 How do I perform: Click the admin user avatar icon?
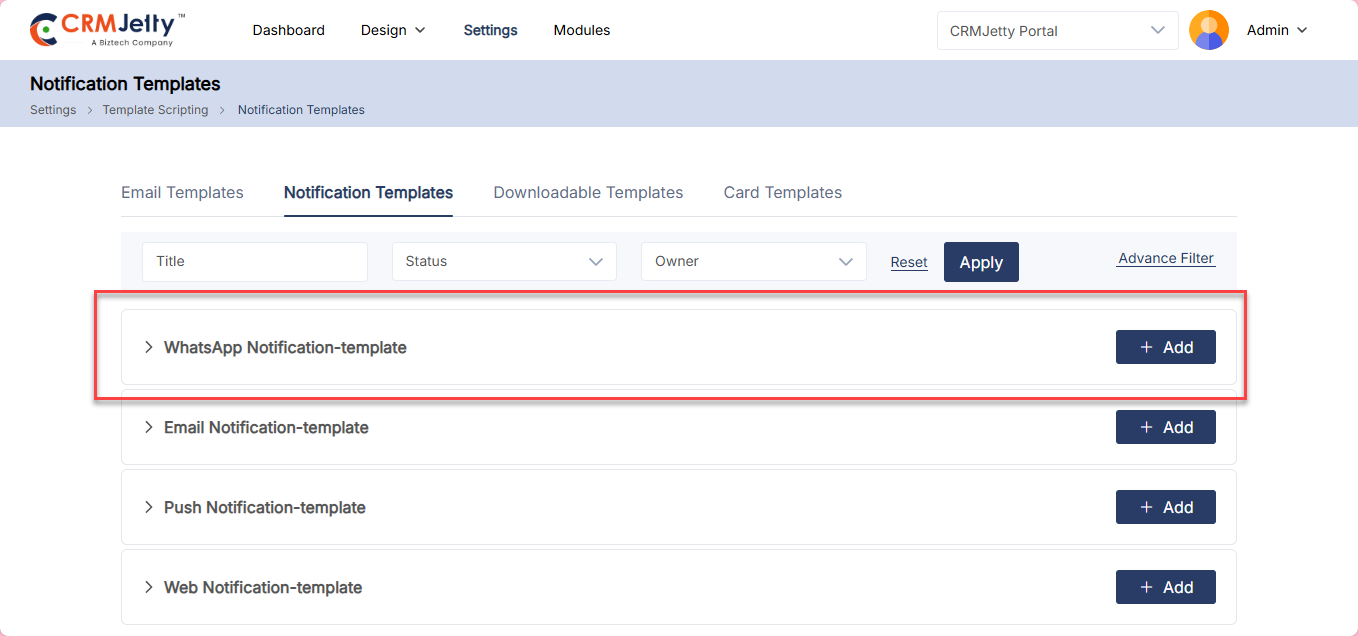(1208, 30)
